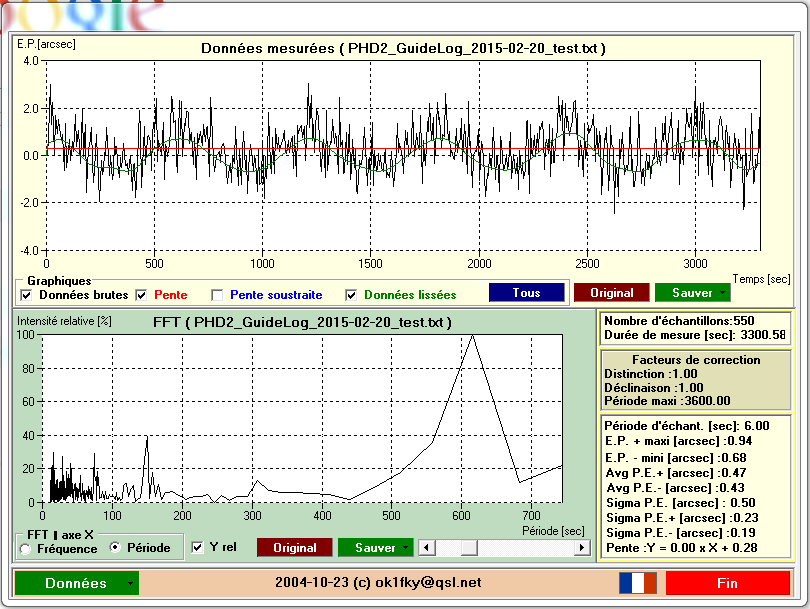Select the Fréquence radio button
This screenshot has width=810, height=609.
pyautogui.click(x=25, y=549)
